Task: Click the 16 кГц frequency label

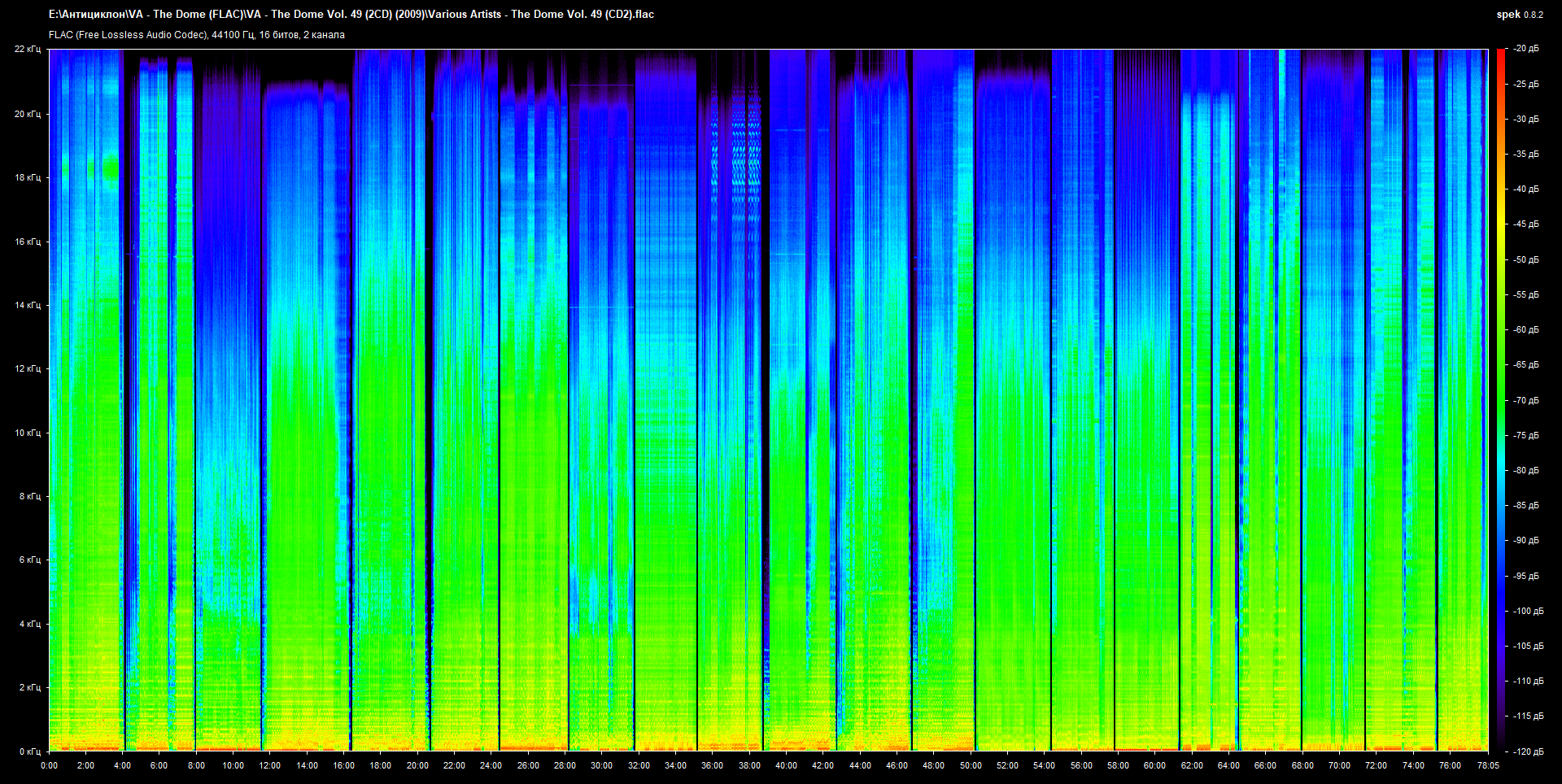Action: point(27,242)
